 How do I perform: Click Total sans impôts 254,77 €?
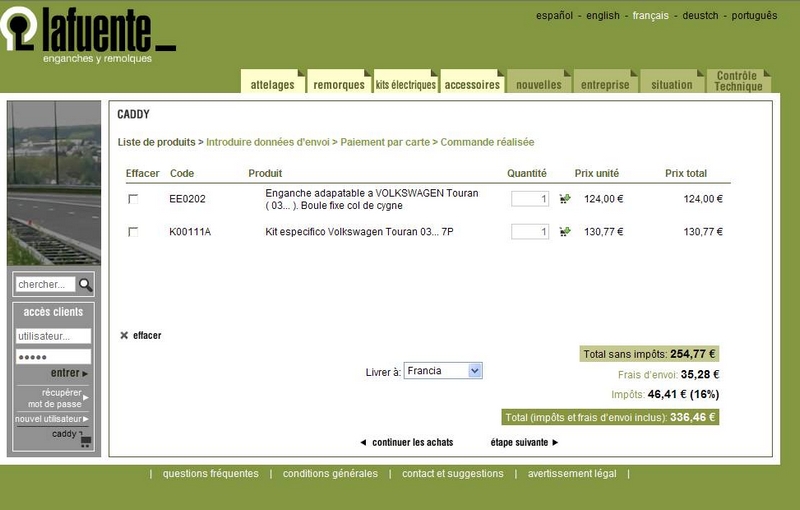[x=649, y=354]
